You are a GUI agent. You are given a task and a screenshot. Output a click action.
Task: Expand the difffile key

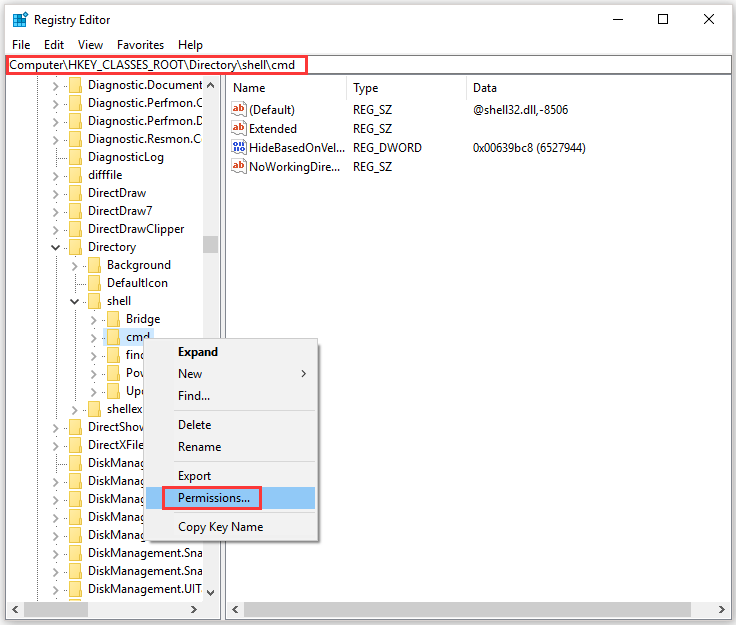pyautogui.click(x=55, y=175)
